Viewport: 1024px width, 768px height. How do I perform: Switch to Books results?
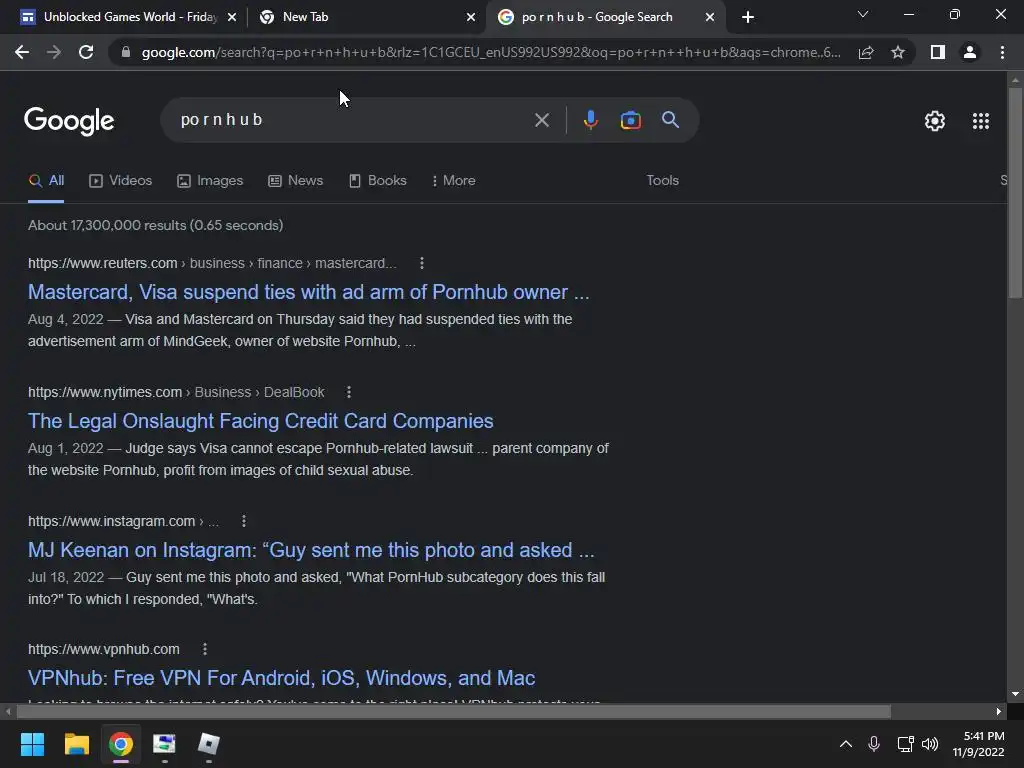coord(377,180)
